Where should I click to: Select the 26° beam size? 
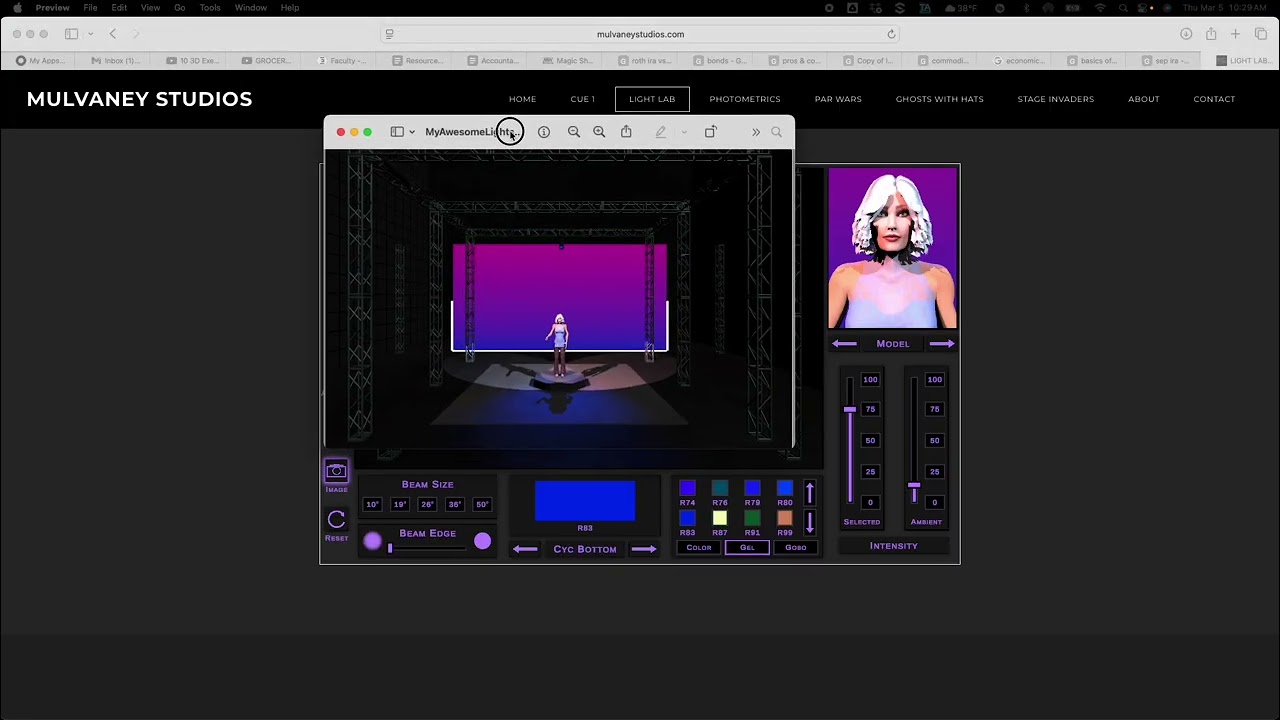click(x=427, y=505)
